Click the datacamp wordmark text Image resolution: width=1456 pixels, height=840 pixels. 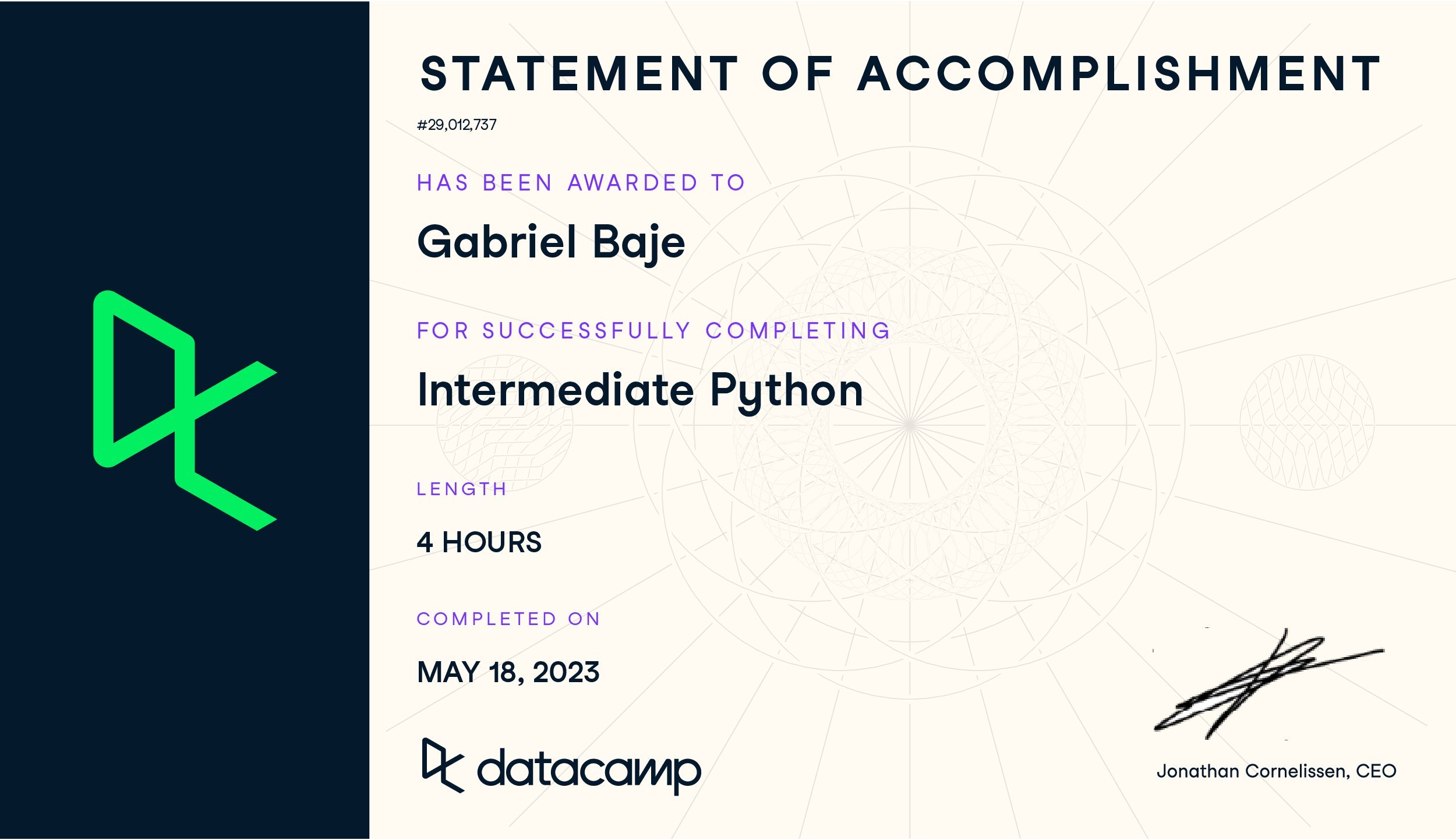pyautogui.click(x=589, y=771)
